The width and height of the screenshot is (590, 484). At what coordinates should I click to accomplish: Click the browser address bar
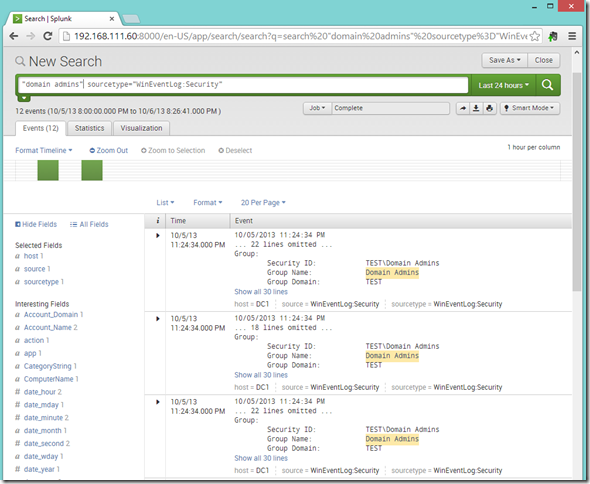(300, 36)
